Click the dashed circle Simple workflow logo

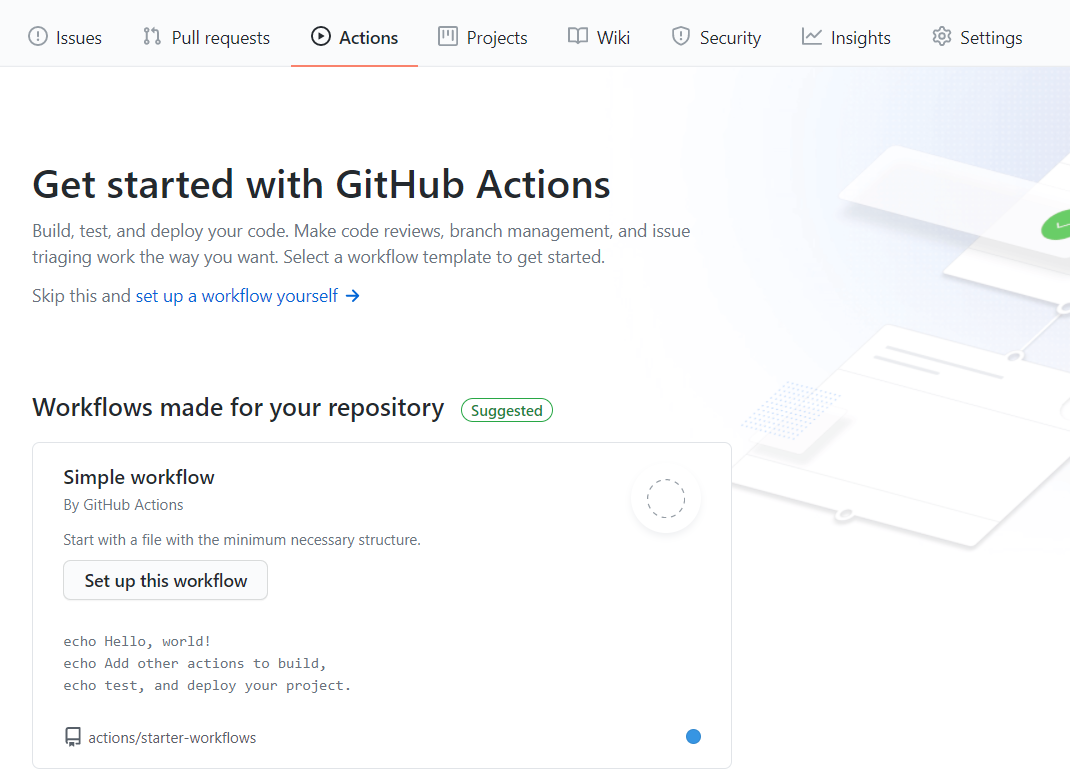666,498
